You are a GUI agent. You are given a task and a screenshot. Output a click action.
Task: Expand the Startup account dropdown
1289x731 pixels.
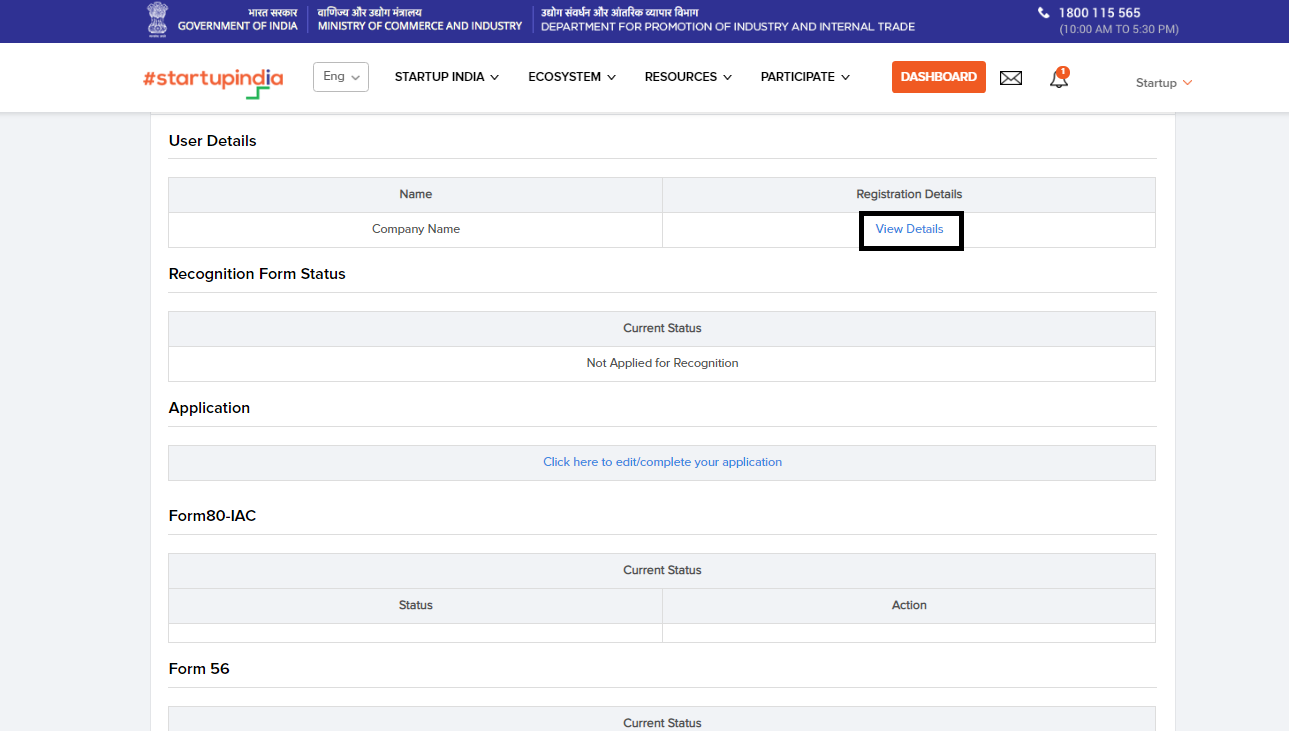tap(1162, 83)
